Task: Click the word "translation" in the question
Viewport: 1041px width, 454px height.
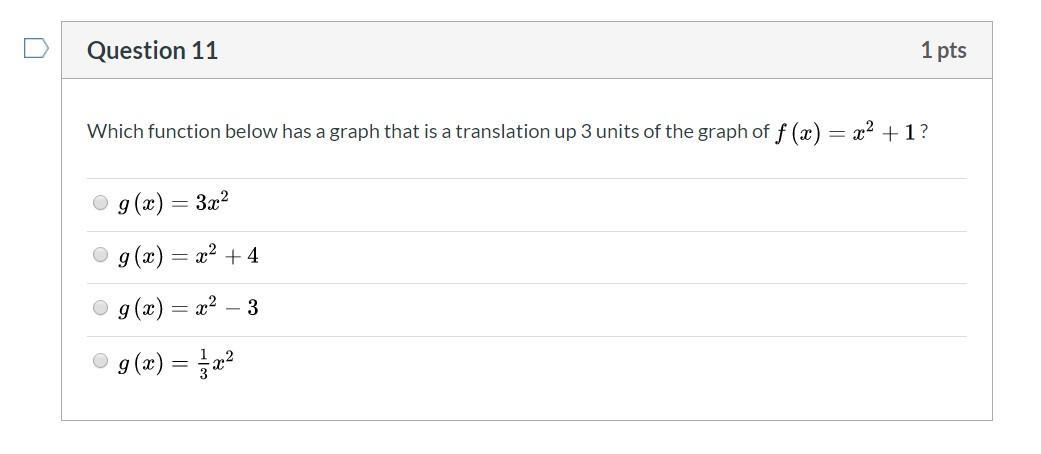Action: [503, 132]
